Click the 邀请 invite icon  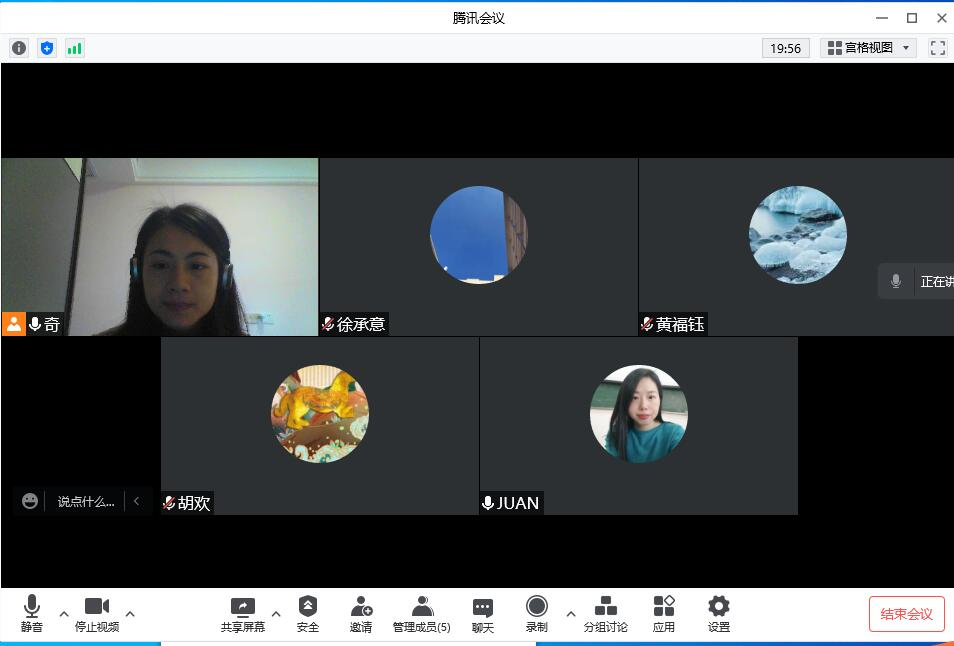point(361,614)
